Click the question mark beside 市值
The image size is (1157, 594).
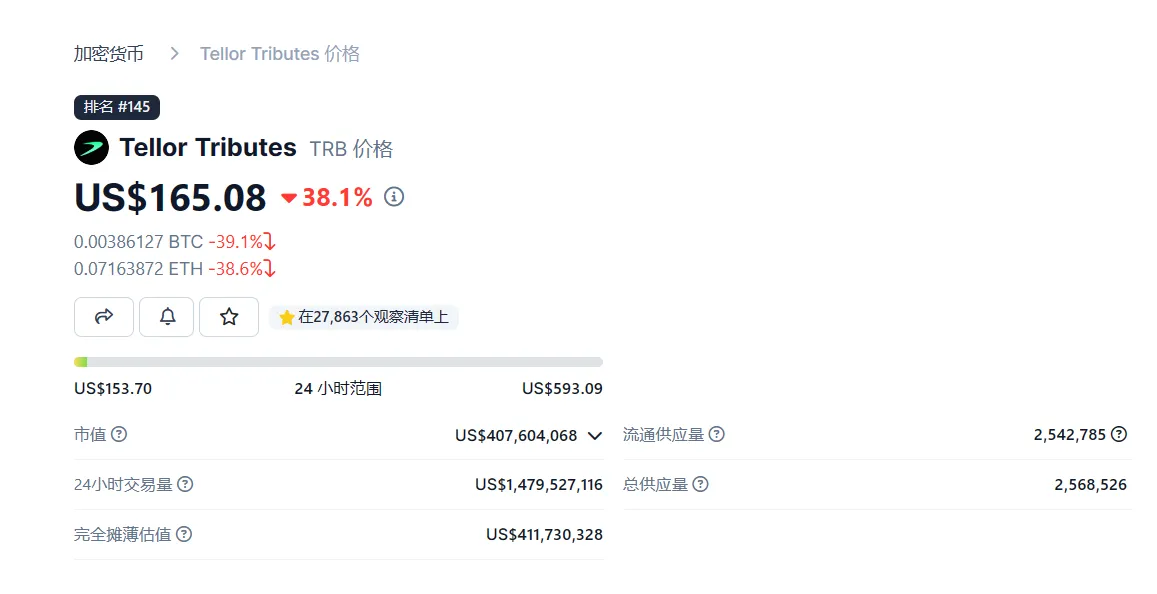(x=118, y=434)
